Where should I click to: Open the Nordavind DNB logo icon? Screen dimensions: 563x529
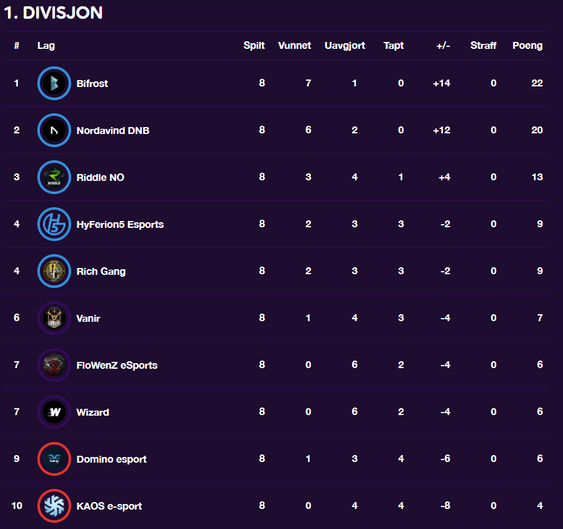[54, 130]
